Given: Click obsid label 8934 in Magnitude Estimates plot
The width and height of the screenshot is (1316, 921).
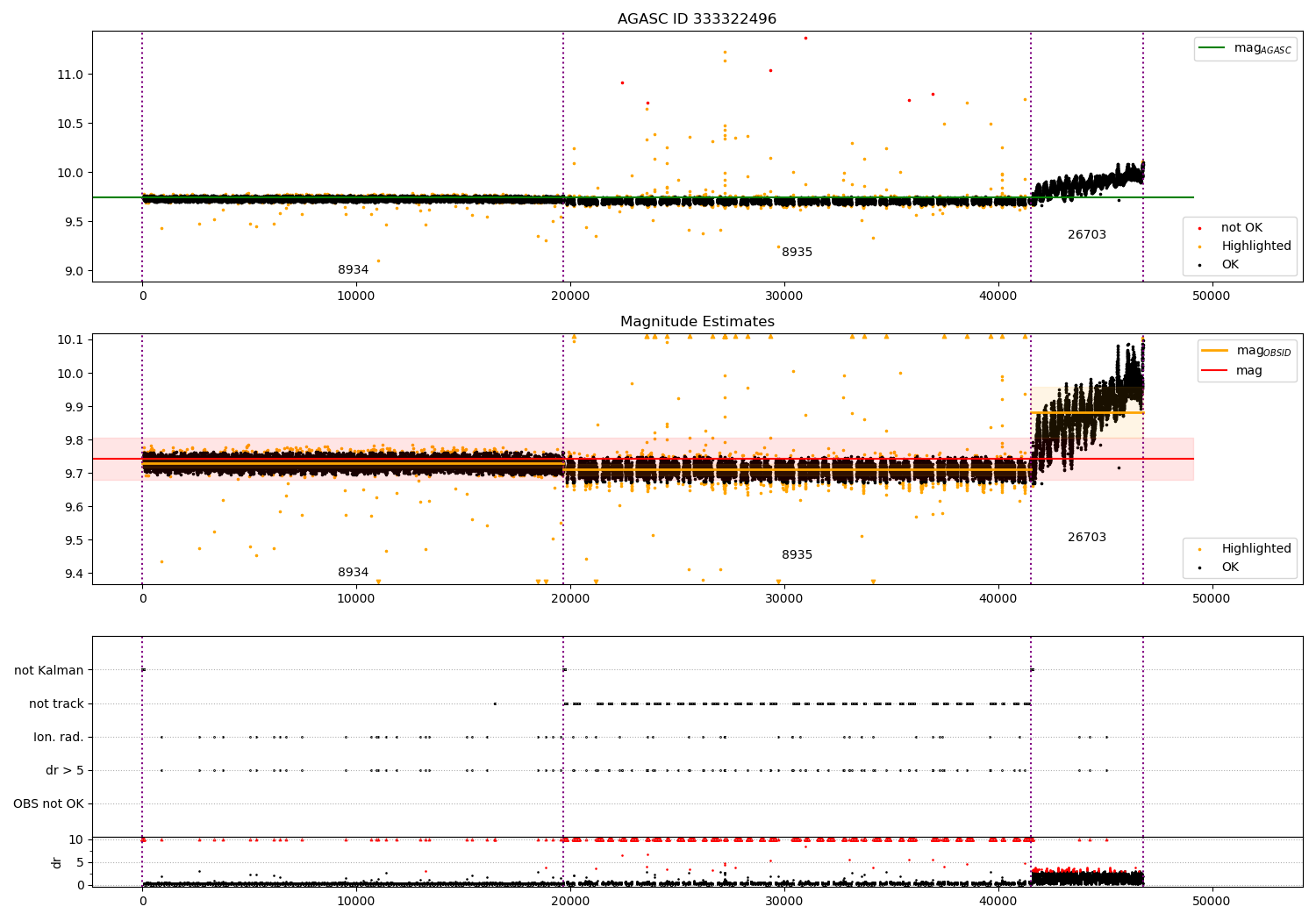Looking at the screenshot, I should (353, 573).
